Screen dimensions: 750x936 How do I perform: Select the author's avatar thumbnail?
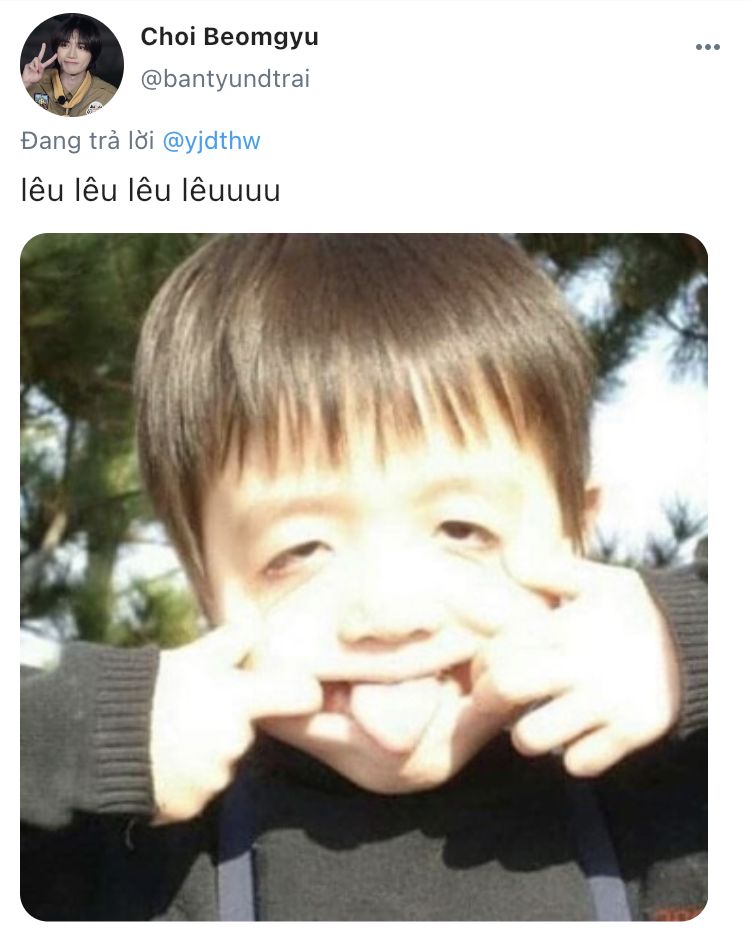tap(72, 65)
